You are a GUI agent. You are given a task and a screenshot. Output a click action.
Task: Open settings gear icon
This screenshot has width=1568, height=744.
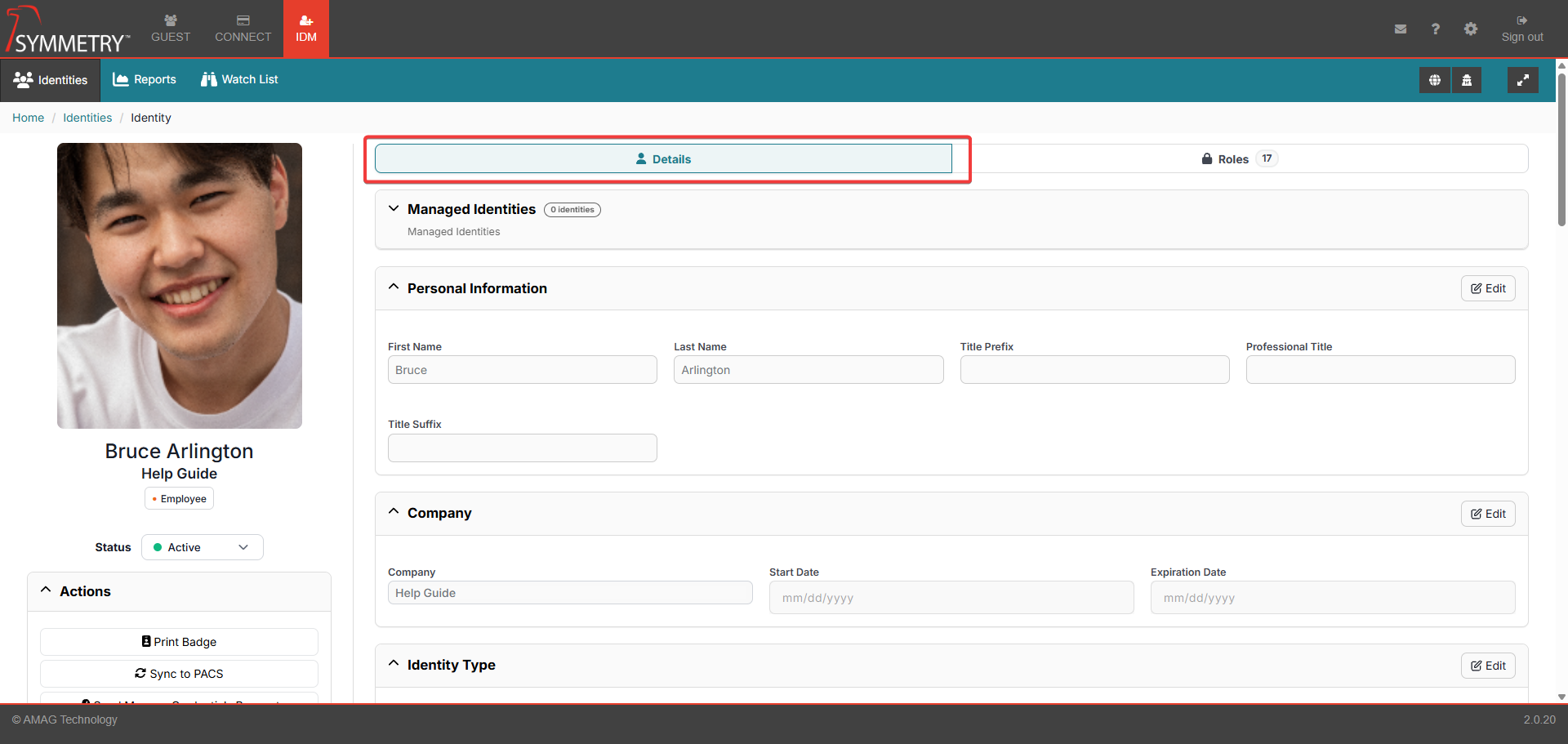pyautogui.click(x=1470, y=29)
